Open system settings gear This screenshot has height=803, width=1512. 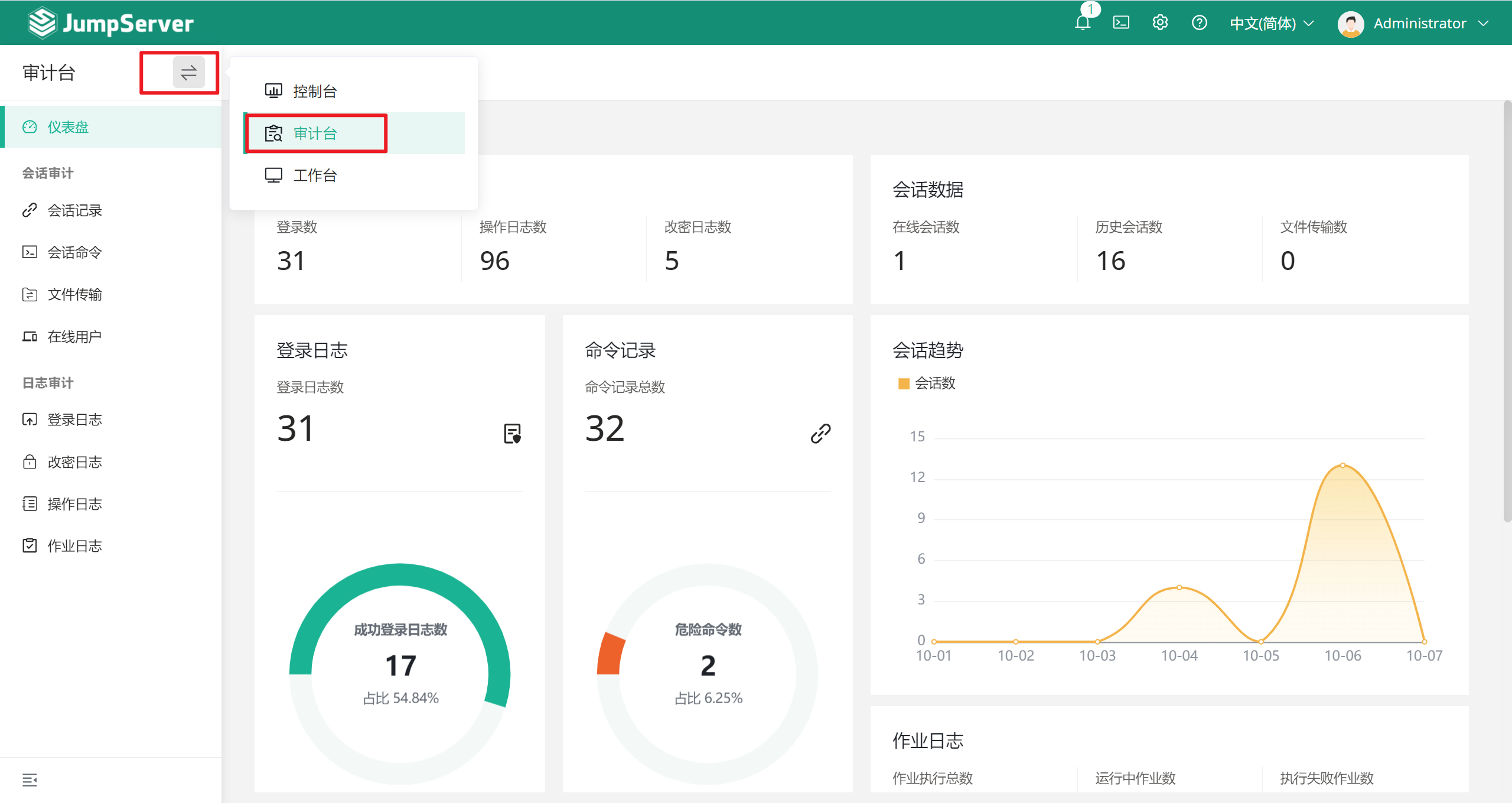pos(1160,23)
